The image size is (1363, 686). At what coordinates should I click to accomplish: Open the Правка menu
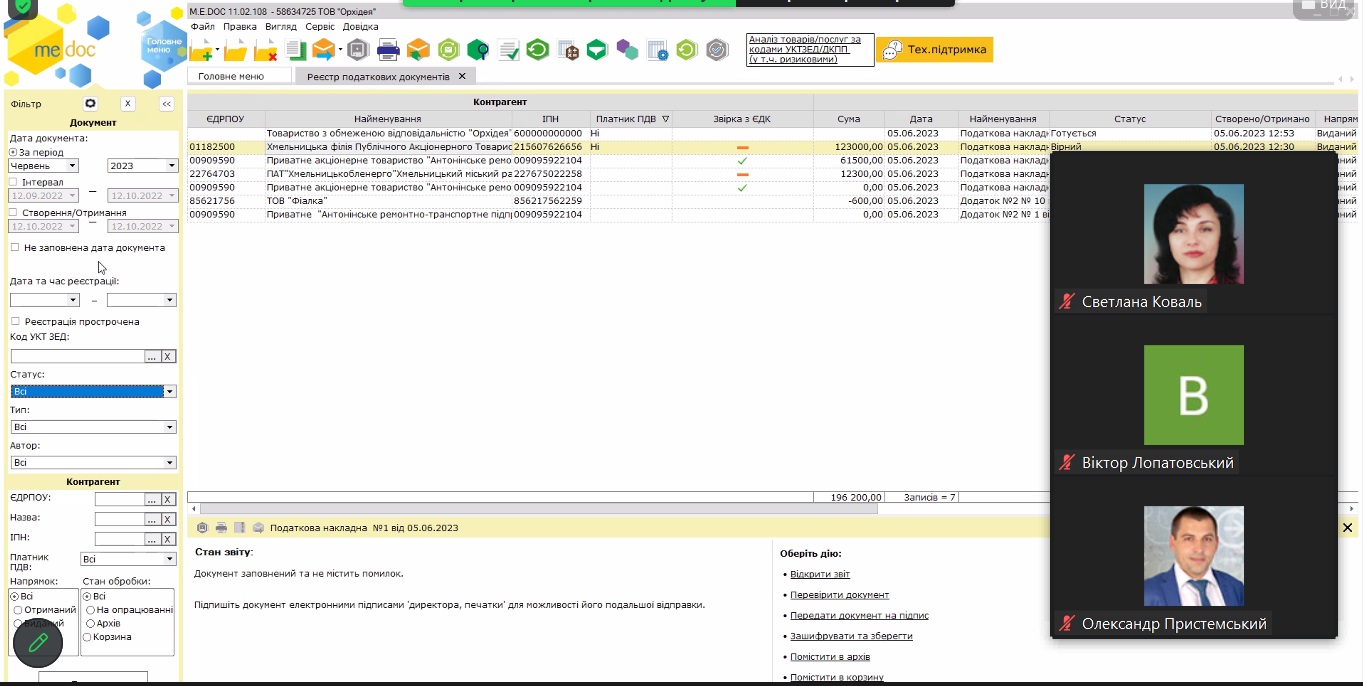tap(240, 27)
